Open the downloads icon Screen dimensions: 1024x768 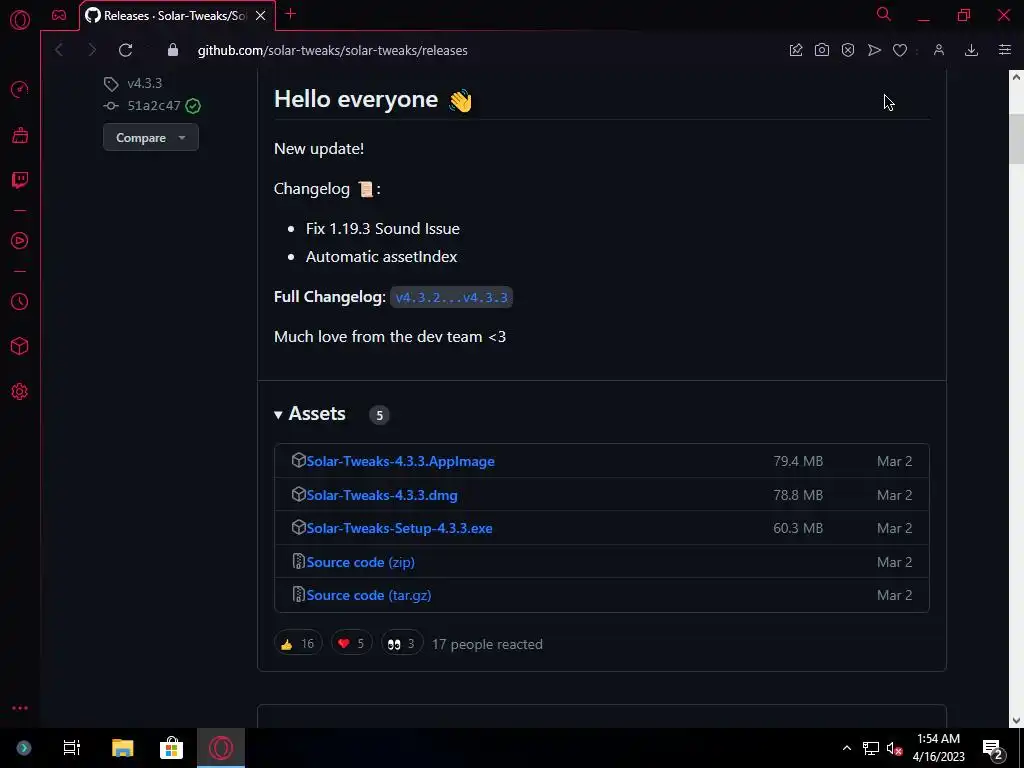971,50
